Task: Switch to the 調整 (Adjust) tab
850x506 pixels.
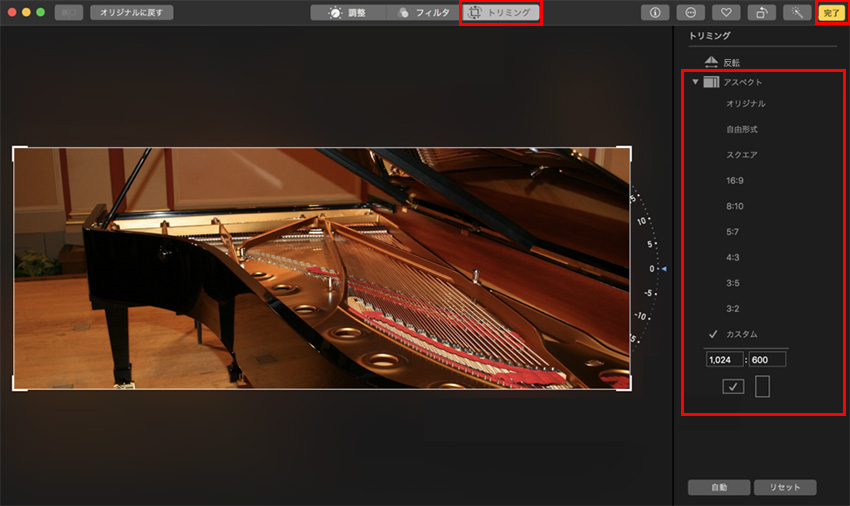Action: [x=348, y=13]
